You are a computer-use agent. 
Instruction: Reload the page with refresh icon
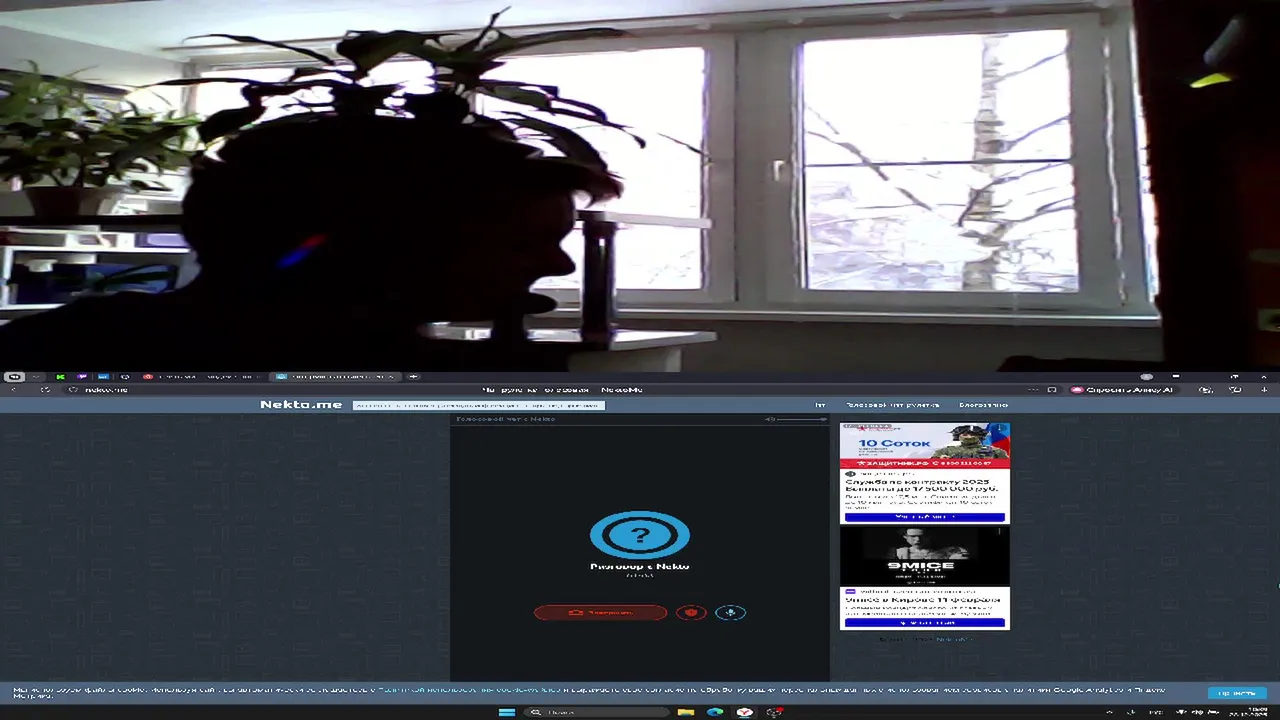tap(45, 389)
